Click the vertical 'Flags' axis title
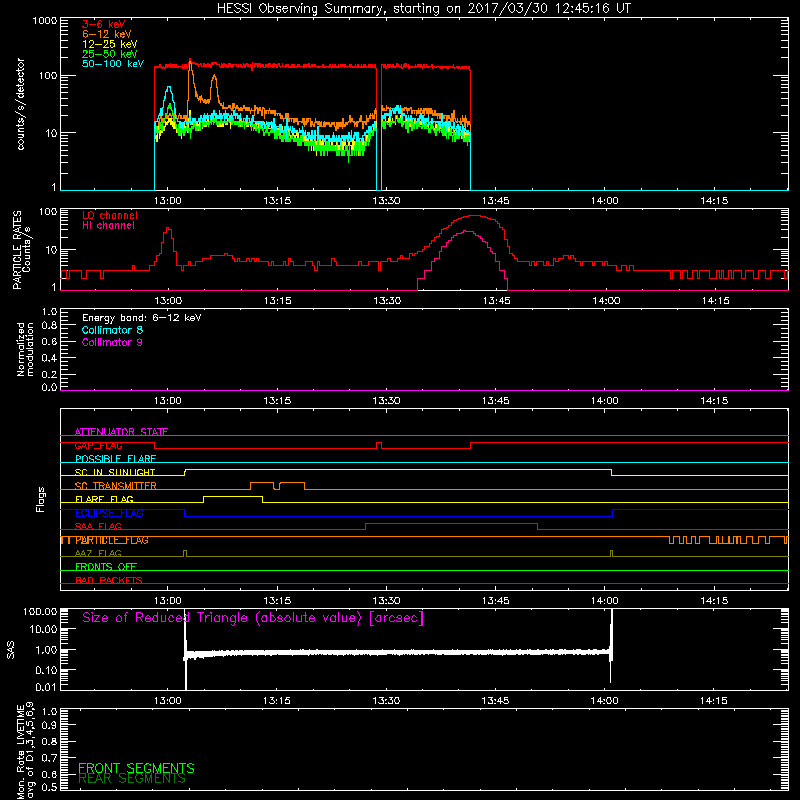 click(x=41, y=499)
